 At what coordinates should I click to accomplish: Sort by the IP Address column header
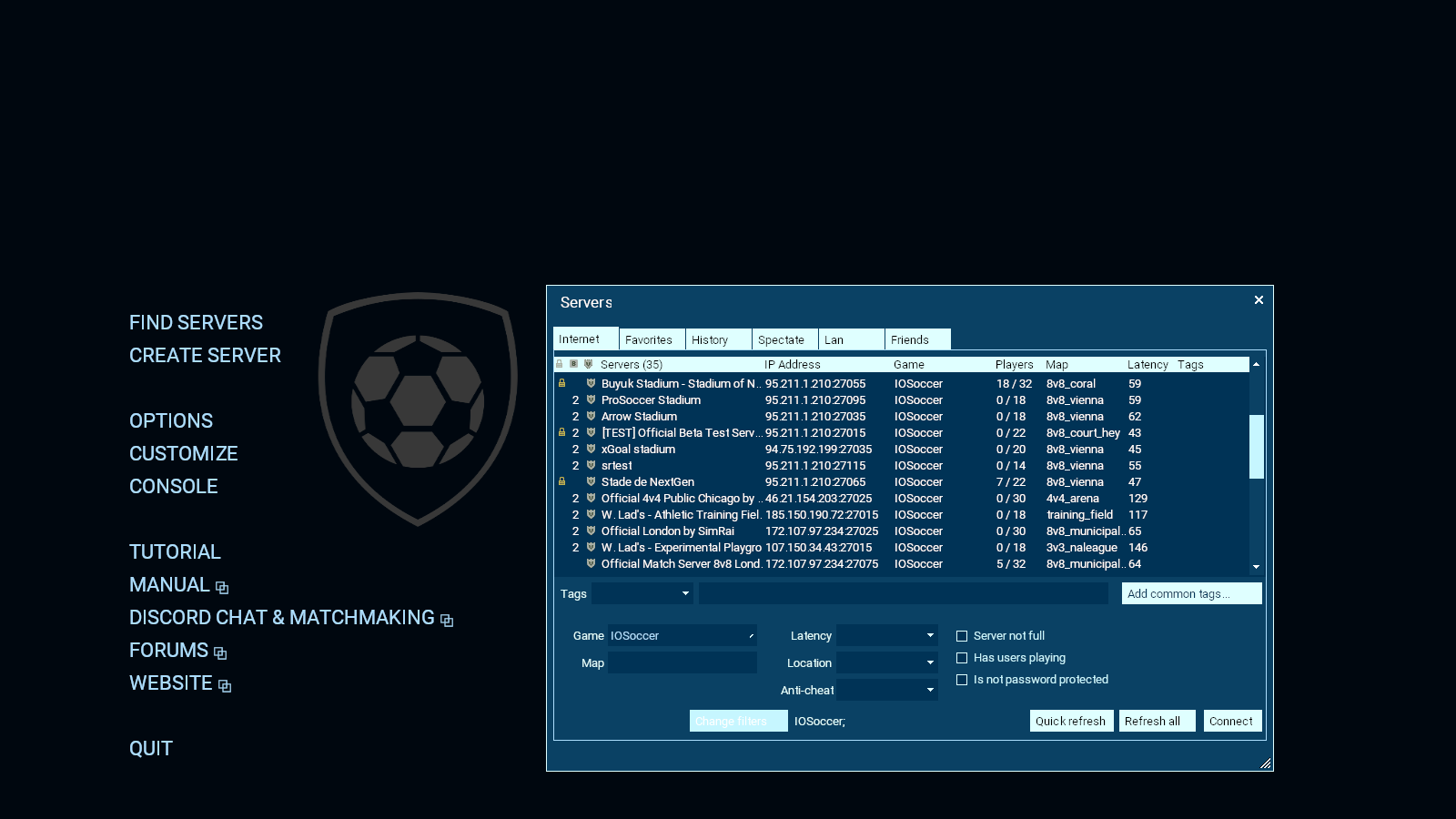pyautogui.click(x=793, y=364)
